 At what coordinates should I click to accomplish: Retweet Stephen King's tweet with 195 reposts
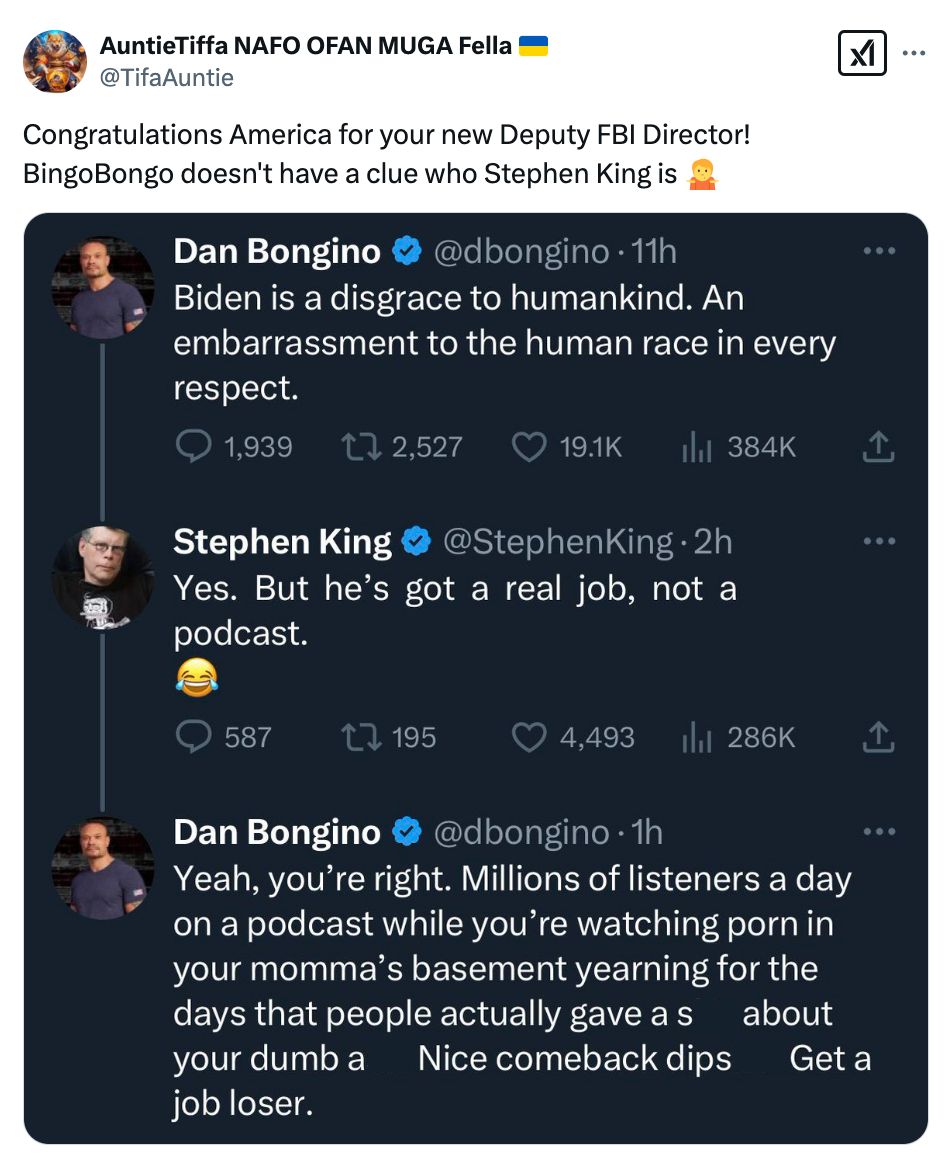pyautogui.click(x=361, y=738)
